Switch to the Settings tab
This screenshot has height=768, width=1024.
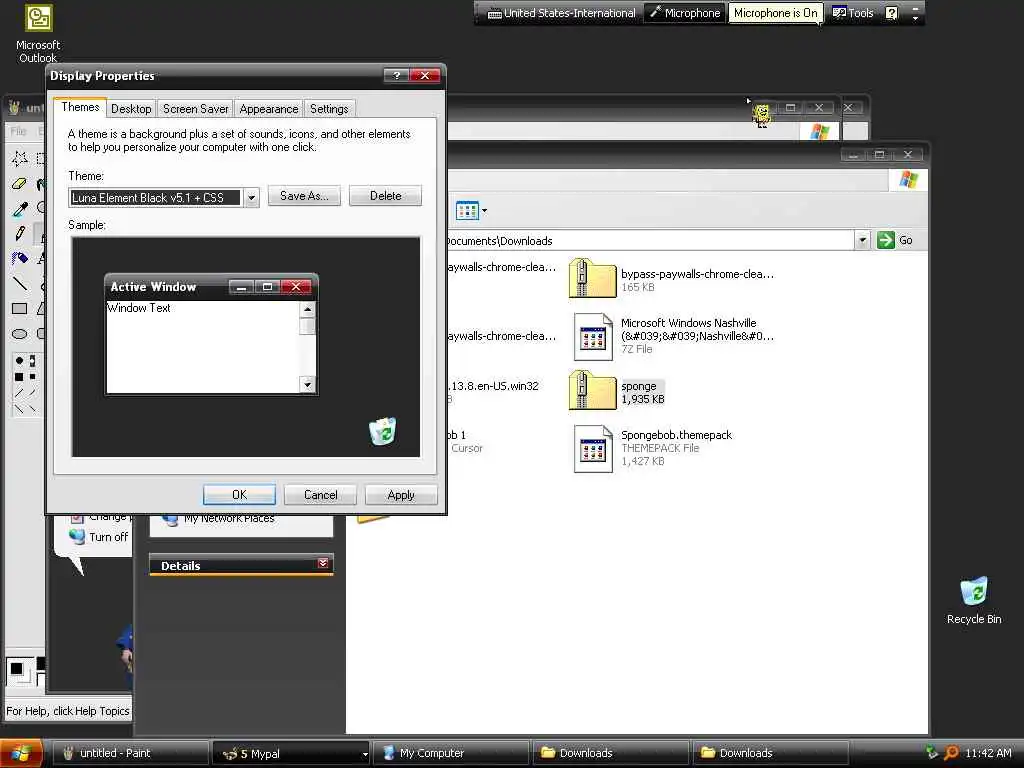tap(329, 109)
